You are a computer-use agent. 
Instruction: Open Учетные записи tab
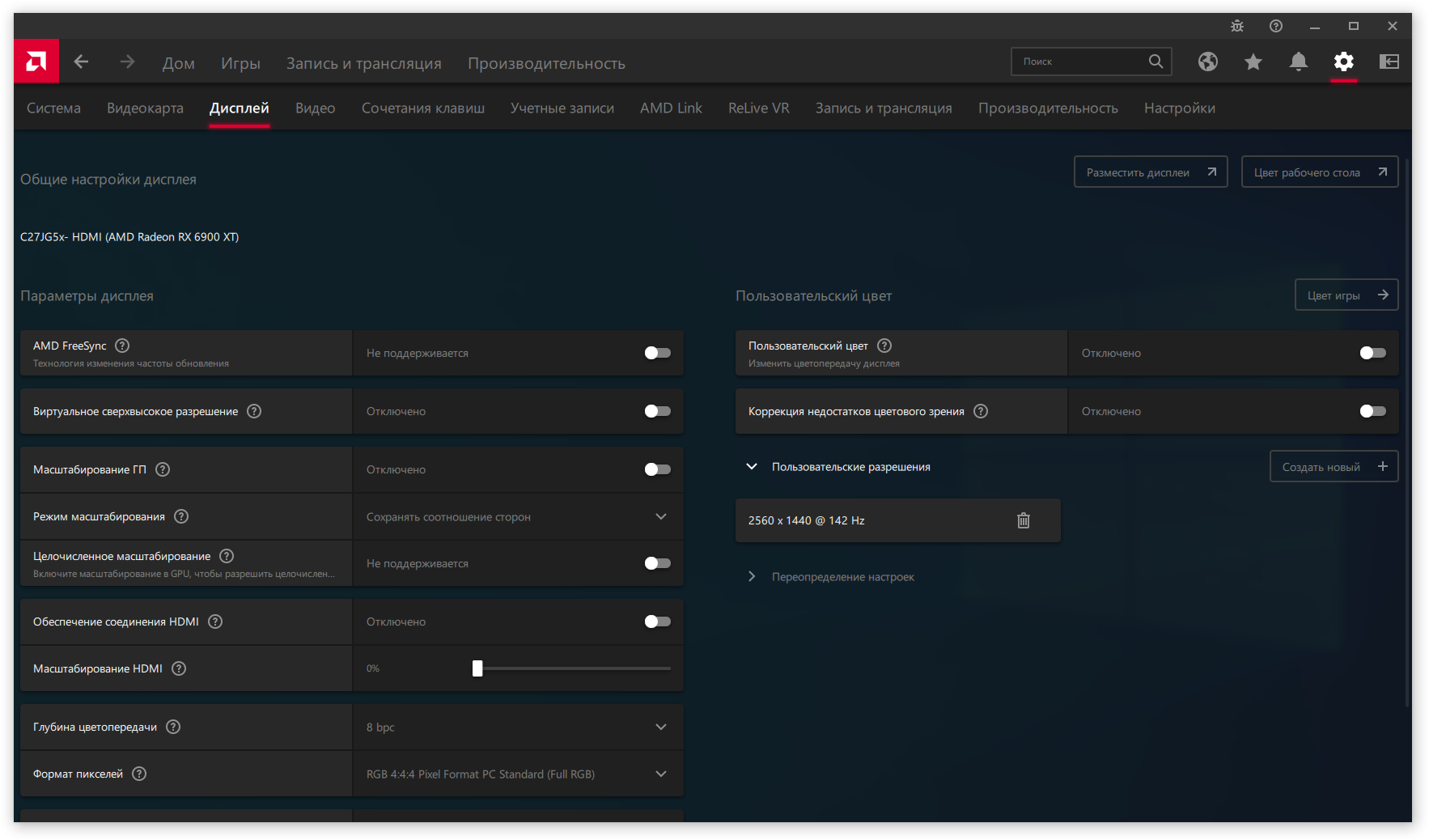(562, 108)
